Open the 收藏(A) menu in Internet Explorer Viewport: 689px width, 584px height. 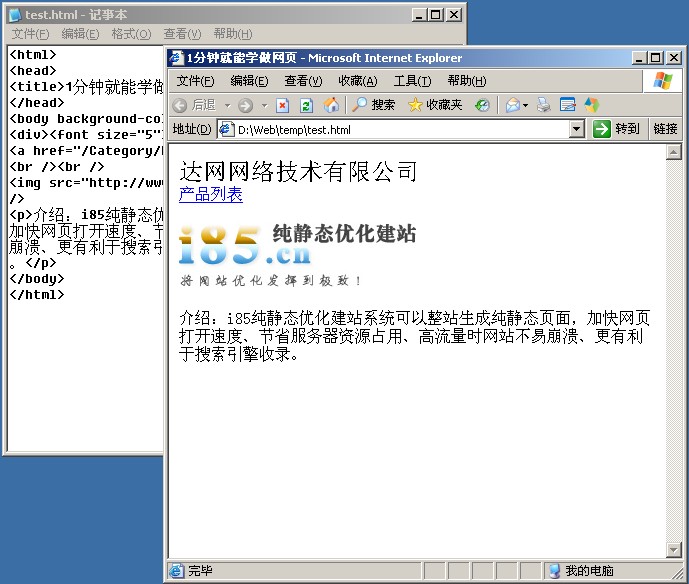(358, 81)
